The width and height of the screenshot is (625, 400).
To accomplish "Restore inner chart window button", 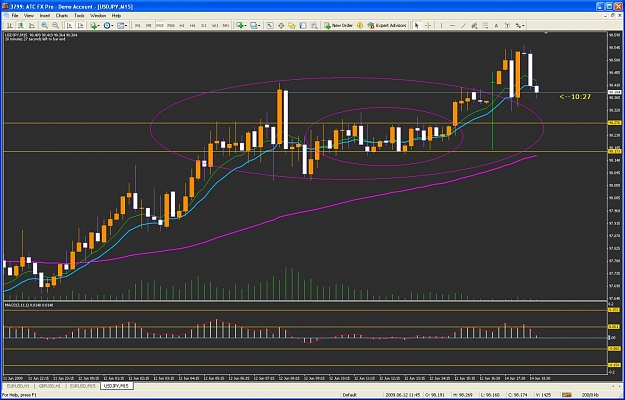I will point(613,16).
